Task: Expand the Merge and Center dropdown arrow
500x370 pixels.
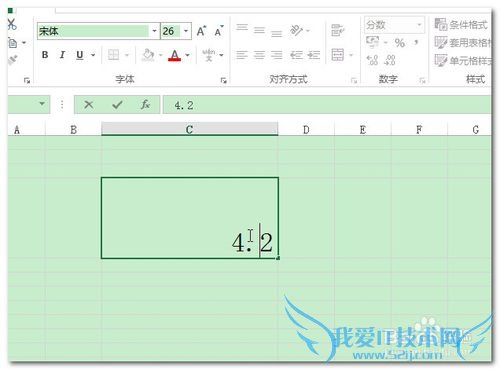Action: click(351, 55)
